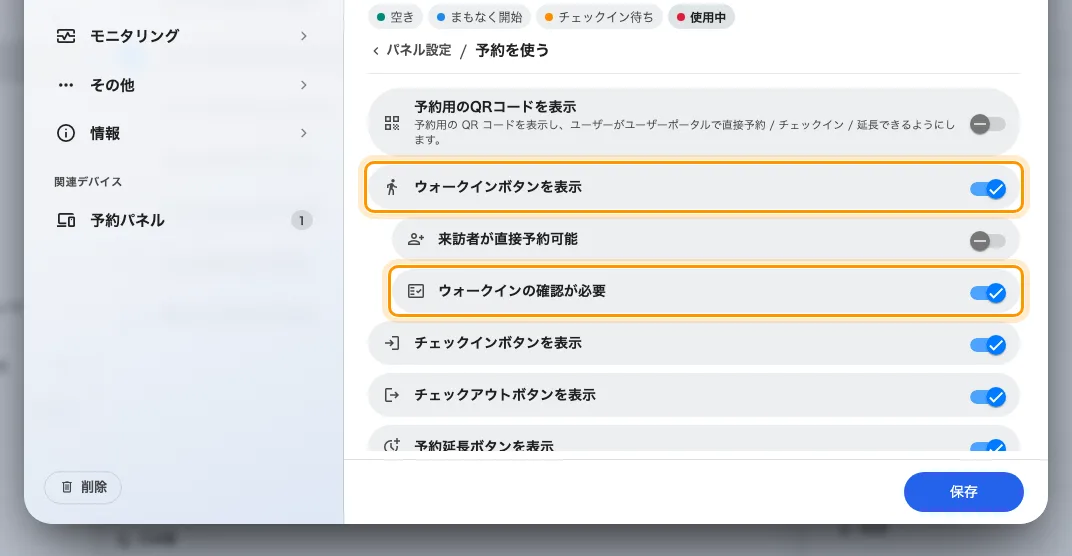Open 情報 menu item
The height and width of the screenshot is (556, 1072).
click(x=183, y=133)
